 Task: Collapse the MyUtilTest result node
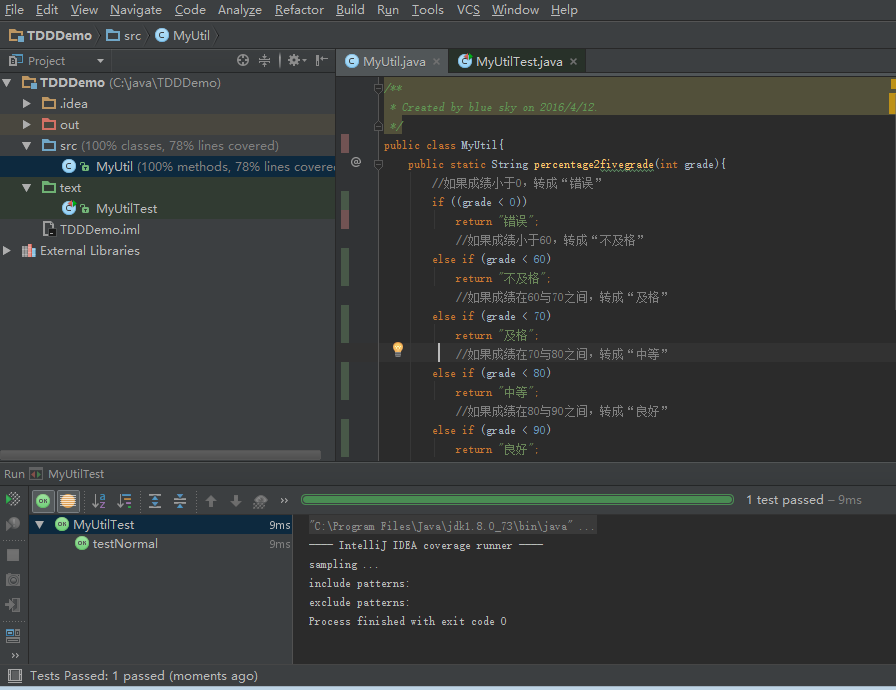click(x=39, y=524)
